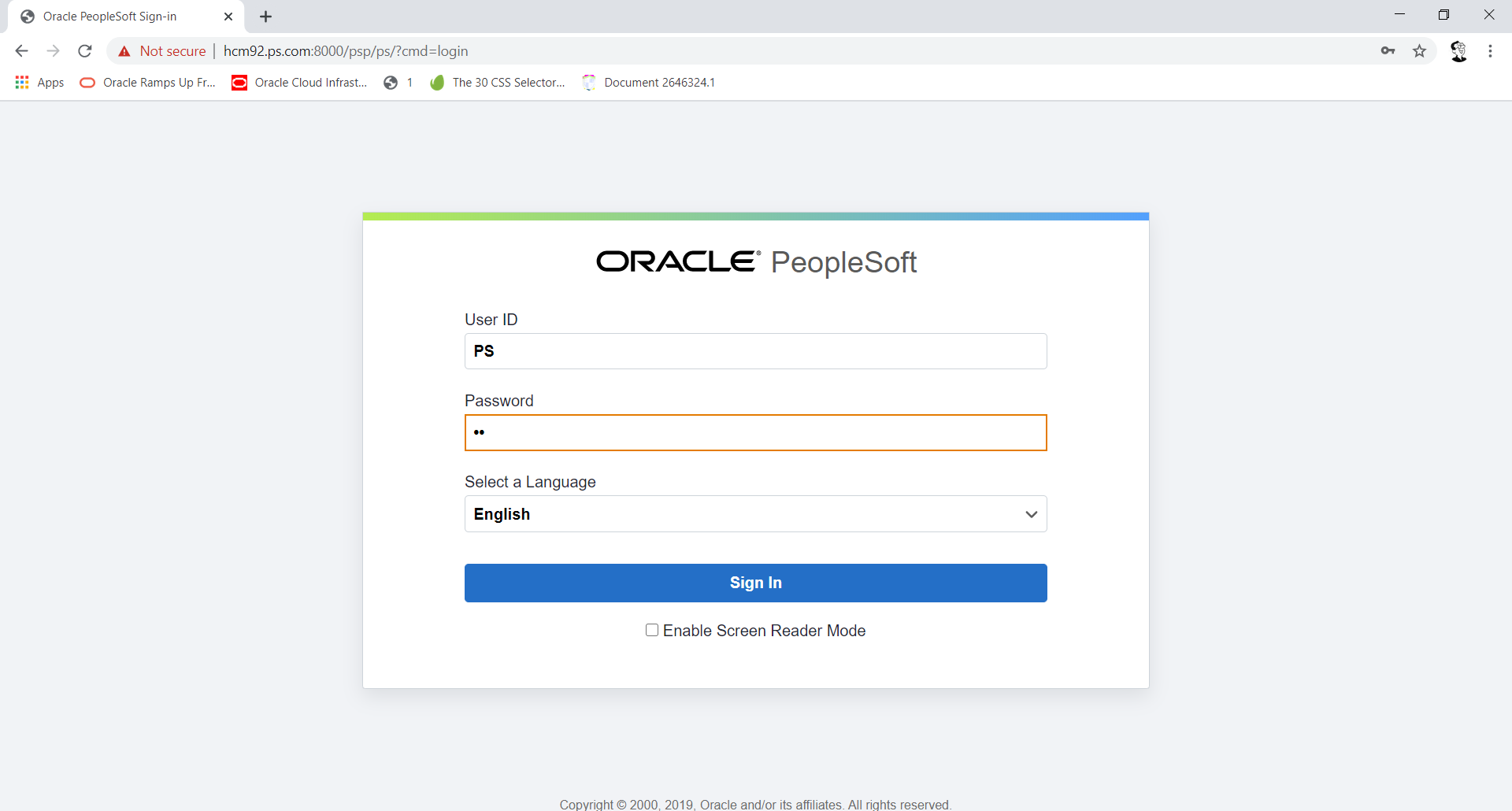Focus the Password input field
Screen dimensions: 1512x811
(755, 433)
